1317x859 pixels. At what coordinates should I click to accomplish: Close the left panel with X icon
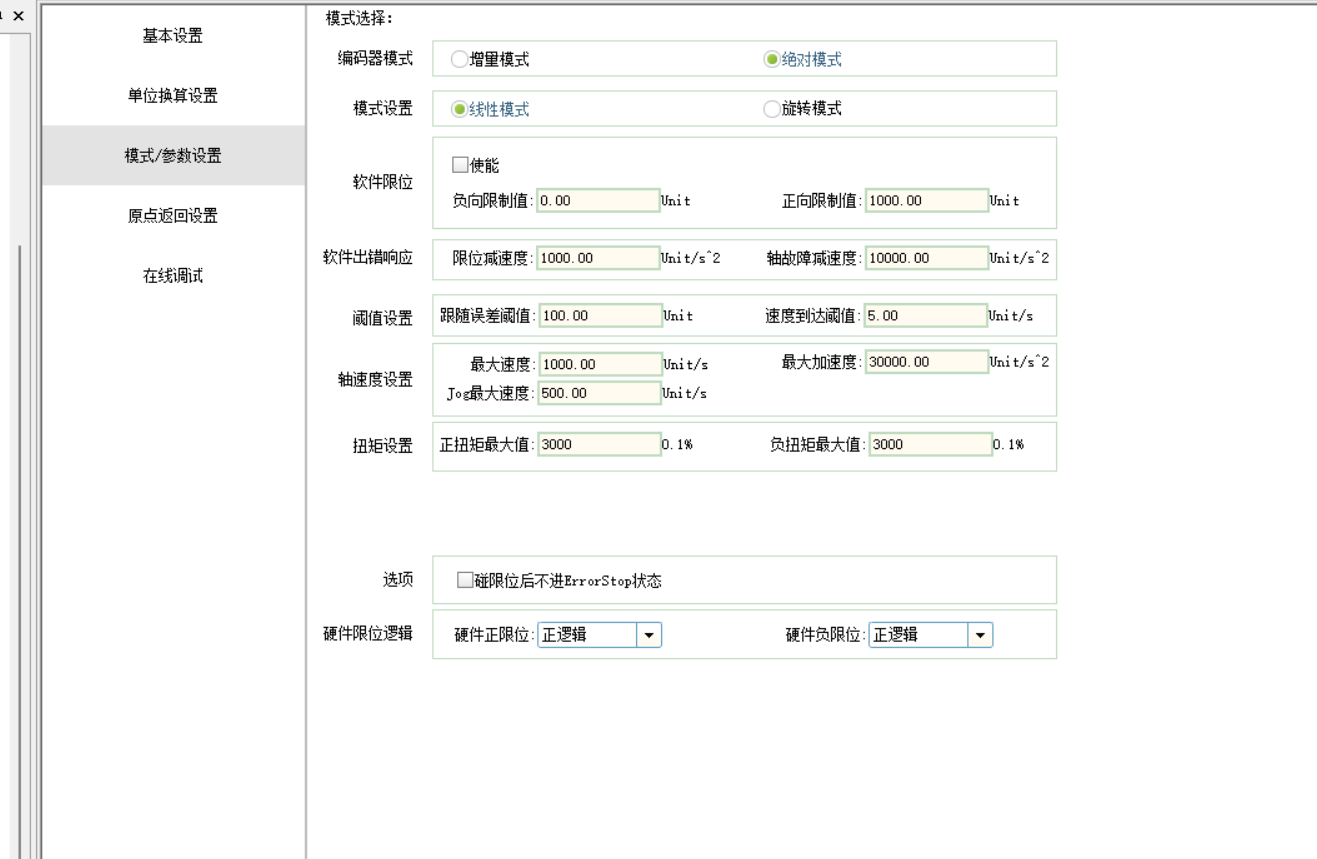click(x=18, y=17)
